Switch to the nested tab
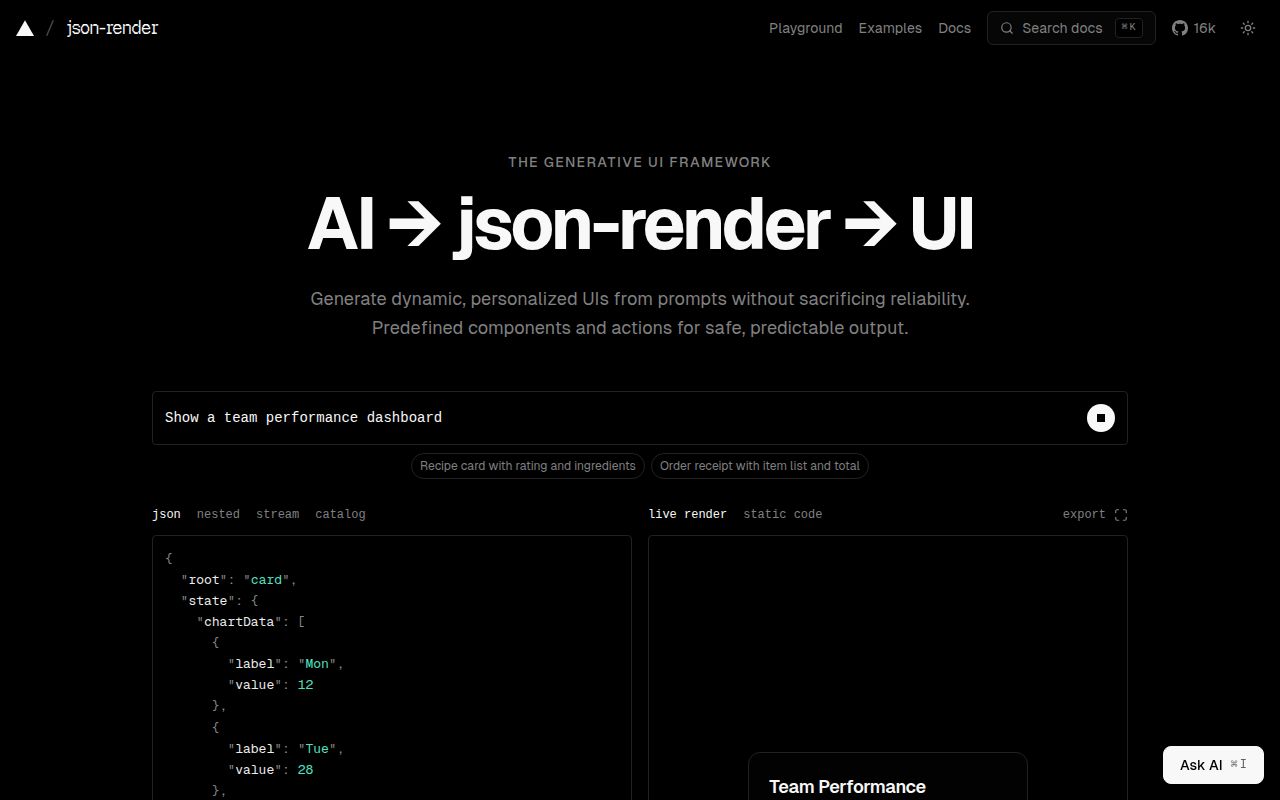This screenshot has width=1280, height=800. coord(218,514)
